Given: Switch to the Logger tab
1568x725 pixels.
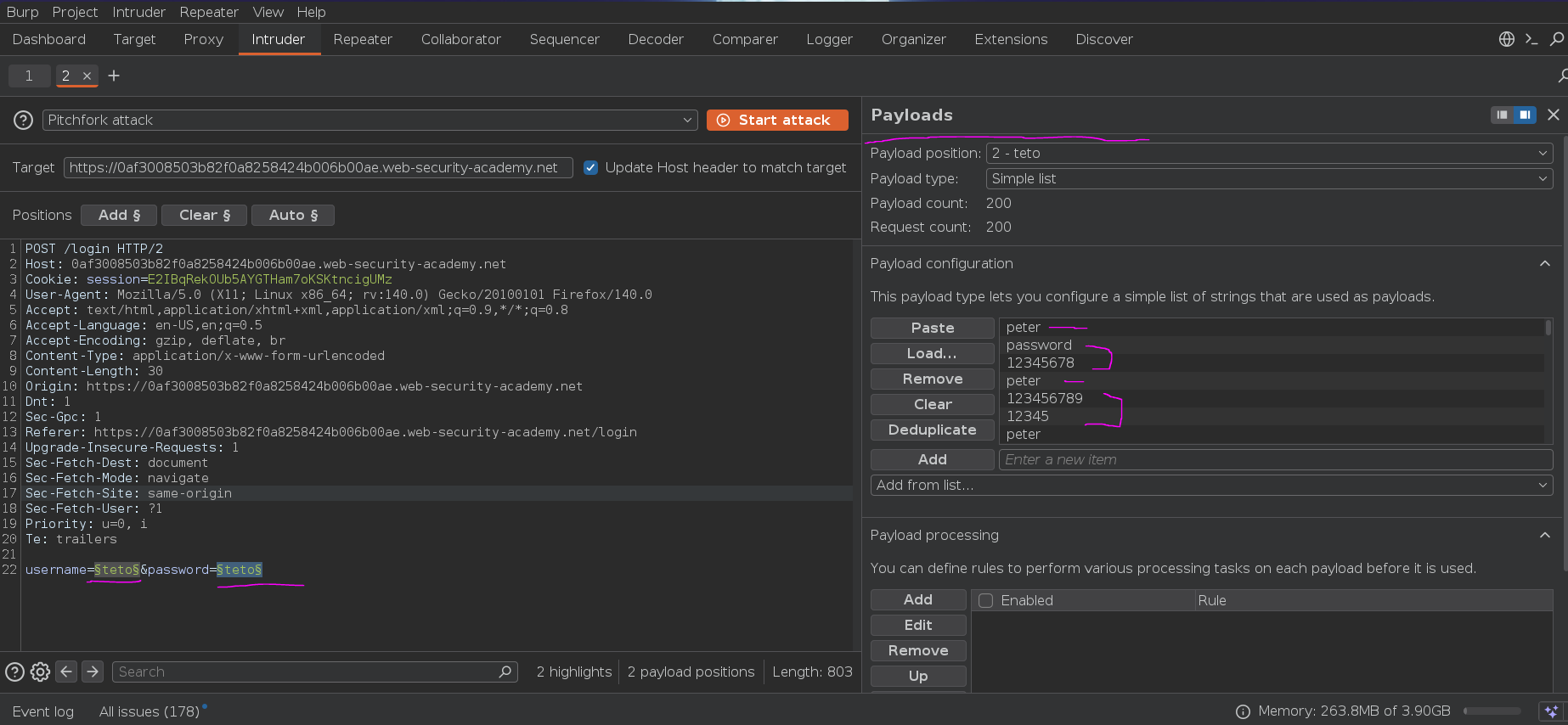Looking at the screenshot, I should (829, 39).
